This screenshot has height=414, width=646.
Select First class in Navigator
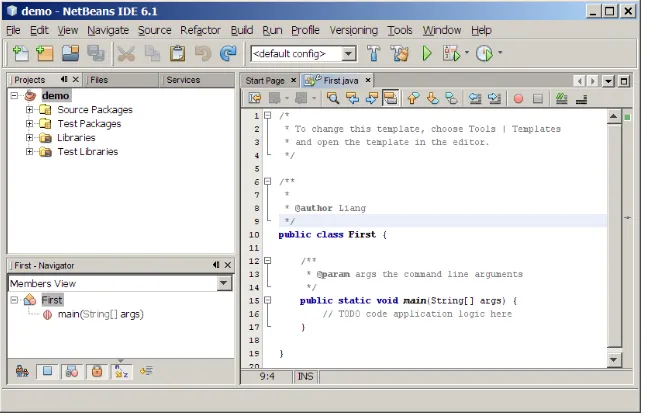52,300
